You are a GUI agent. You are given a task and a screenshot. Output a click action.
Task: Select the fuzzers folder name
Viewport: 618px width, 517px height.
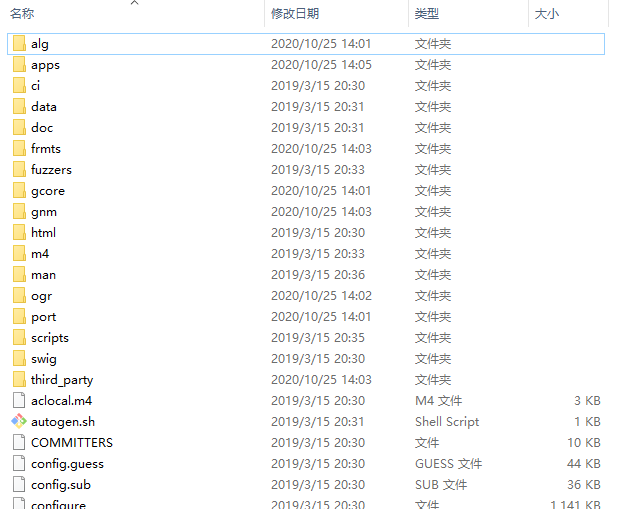pos(51,170)
